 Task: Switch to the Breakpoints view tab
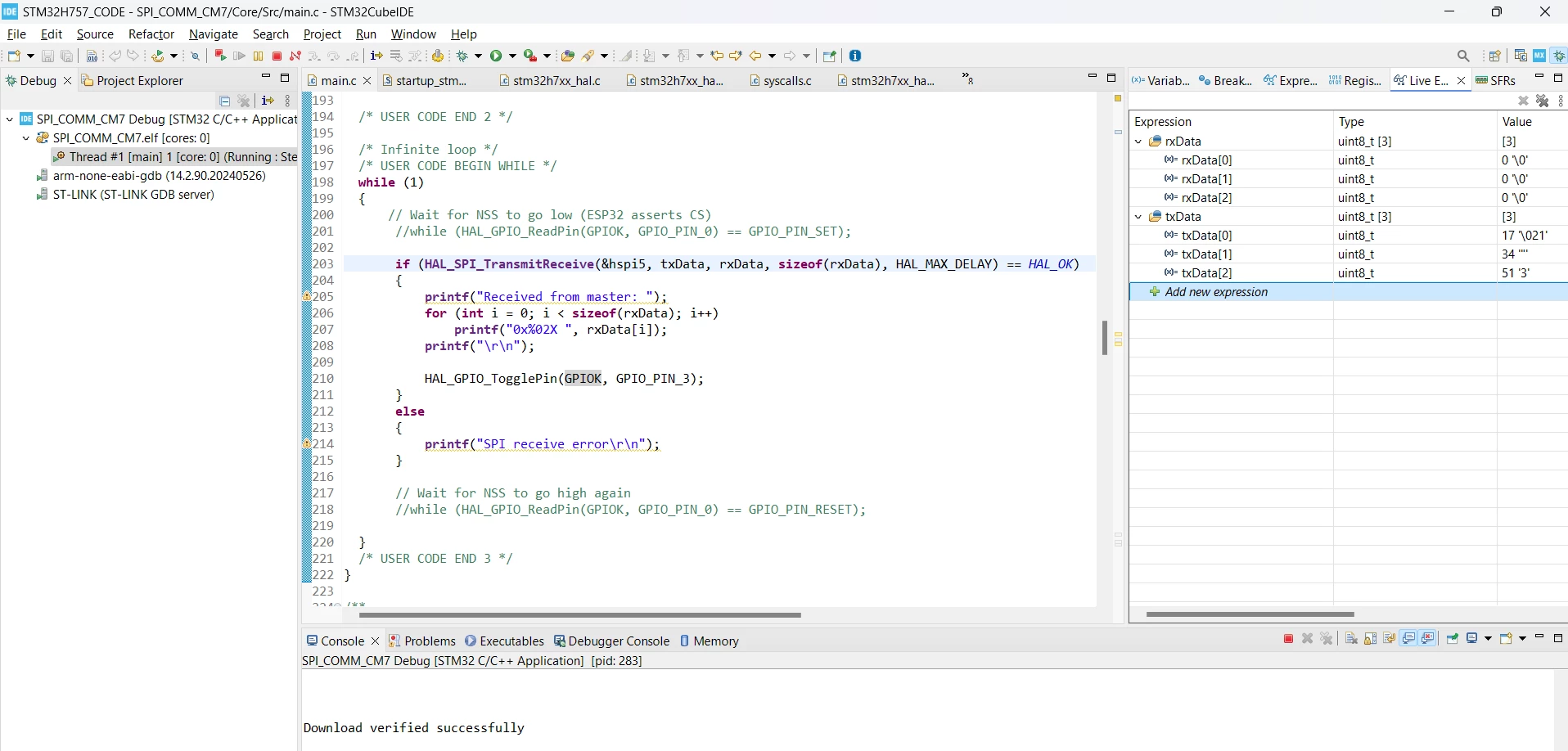(1226, 80)
